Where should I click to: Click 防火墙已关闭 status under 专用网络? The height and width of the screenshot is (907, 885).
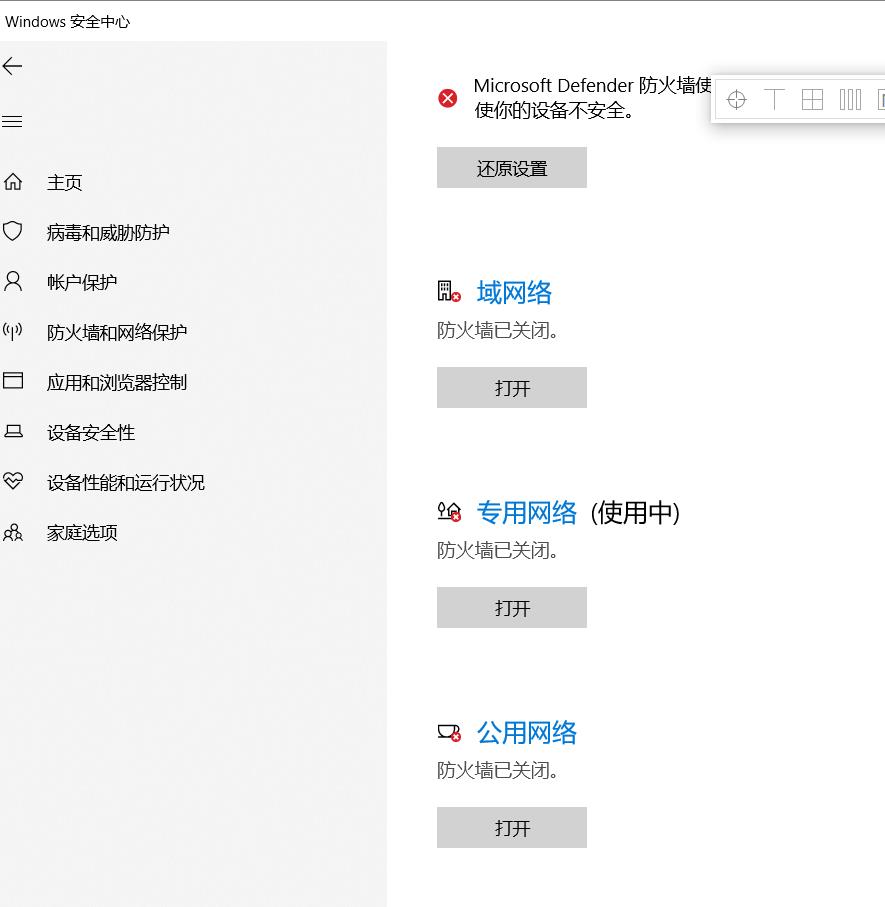pos(497,551)
